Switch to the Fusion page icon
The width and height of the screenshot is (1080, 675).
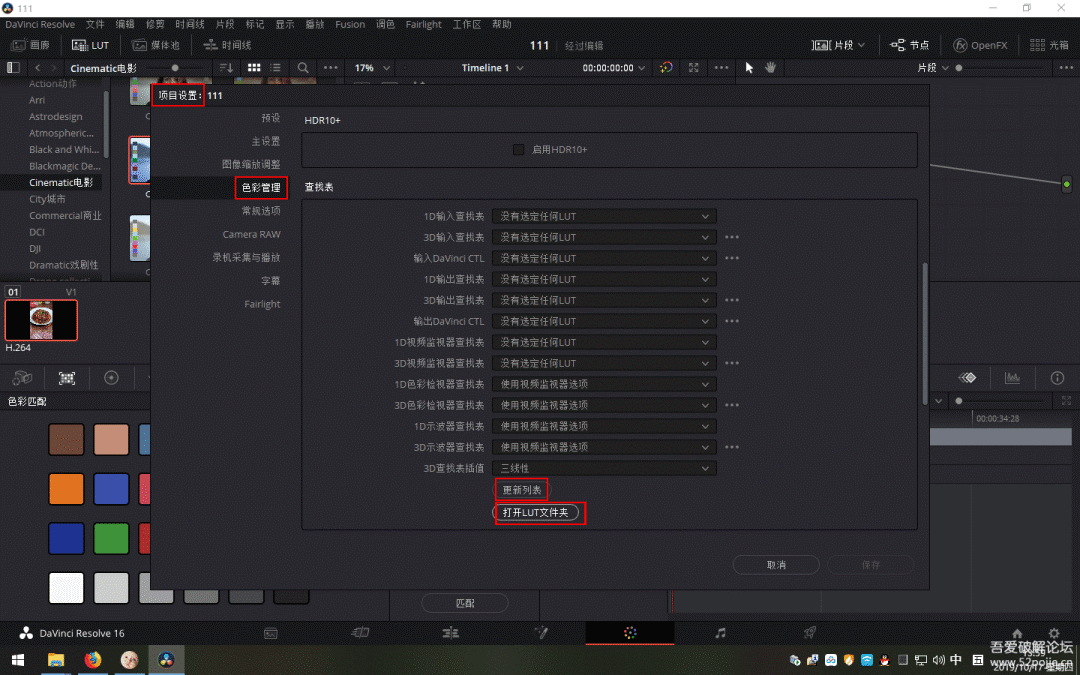point(541,633)
